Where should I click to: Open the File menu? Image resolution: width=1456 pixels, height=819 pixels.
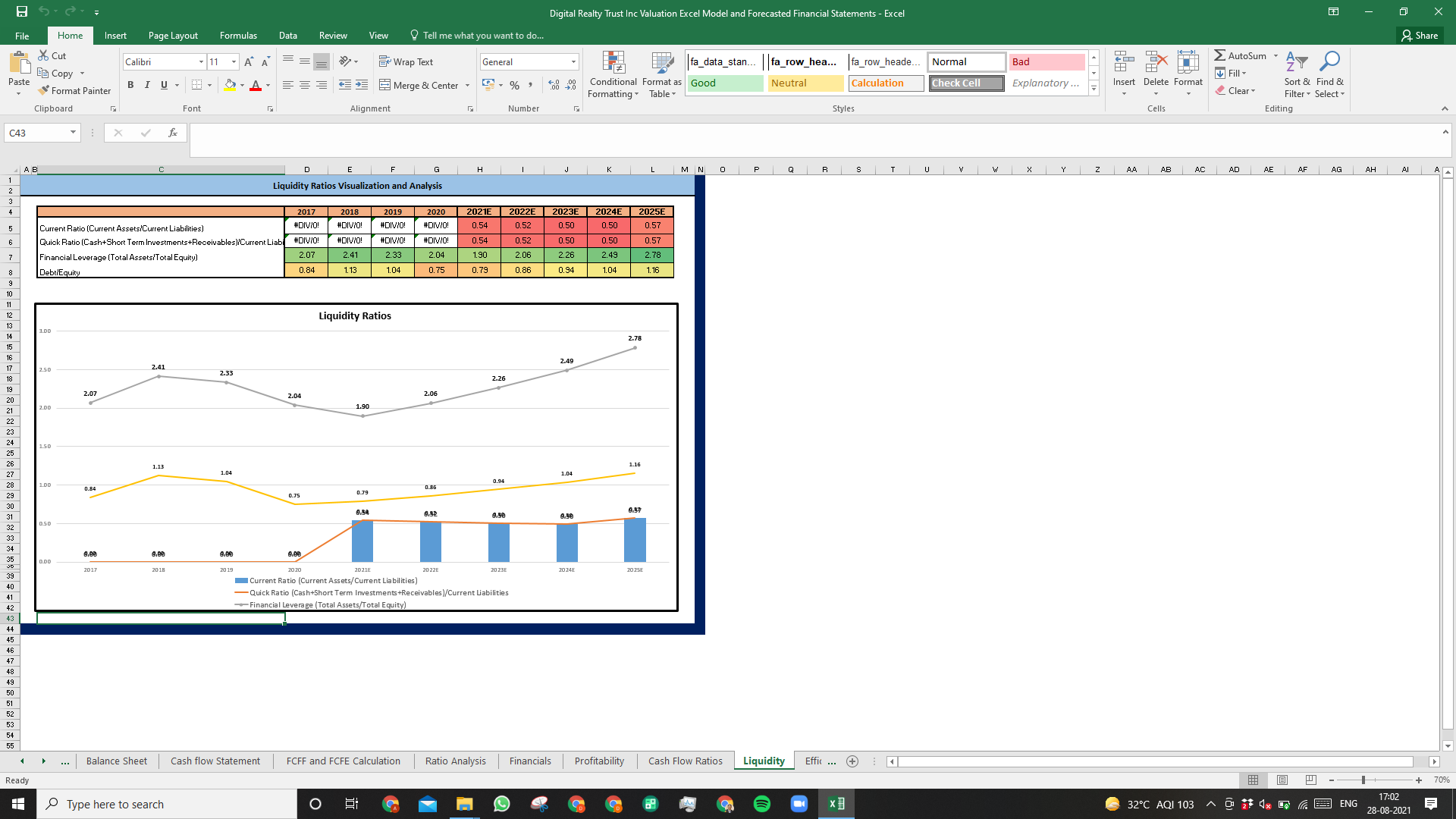coord(22,36)
